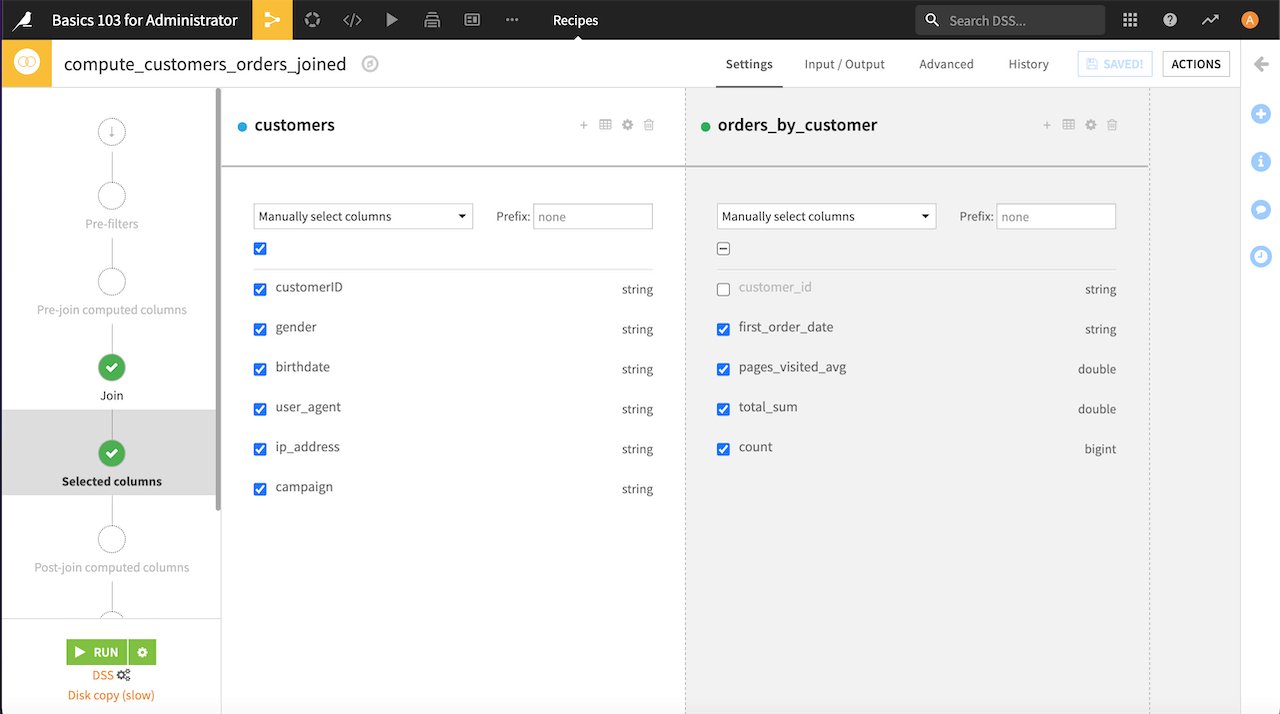Open the table view icon for the customers dataset
This screenshot has height=714, width=1280.
point(605,124)
